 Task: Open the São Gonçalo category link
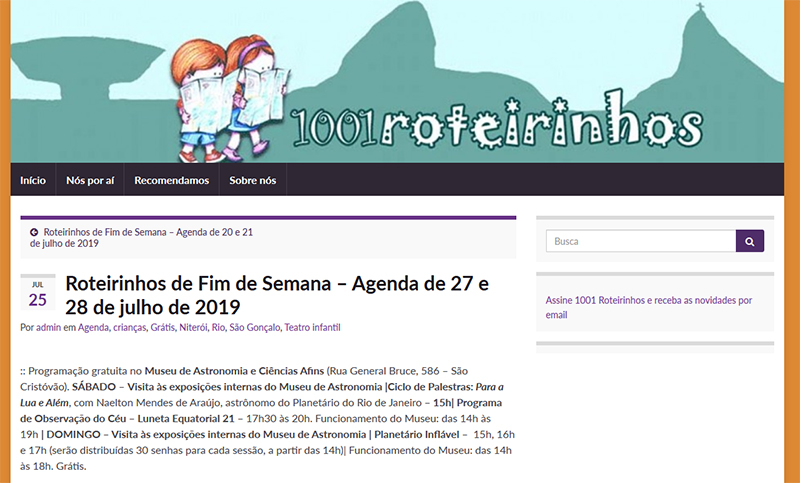click(254, 327)
